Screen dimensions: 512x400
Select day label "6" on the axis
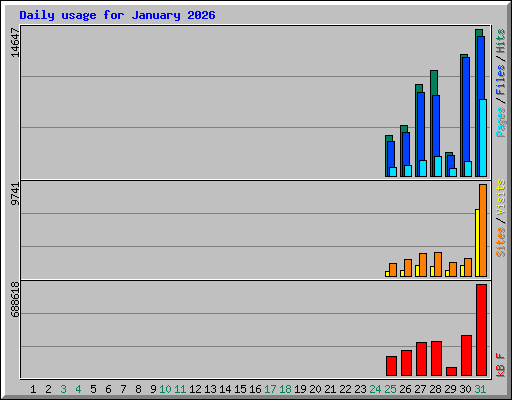108,389
